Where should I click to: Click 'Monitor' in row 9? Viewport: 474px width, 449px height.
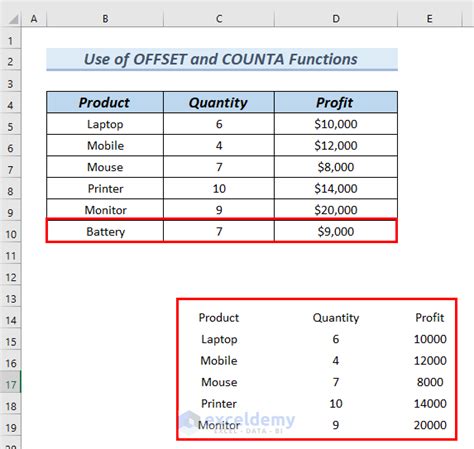click(x=105, y=210)
